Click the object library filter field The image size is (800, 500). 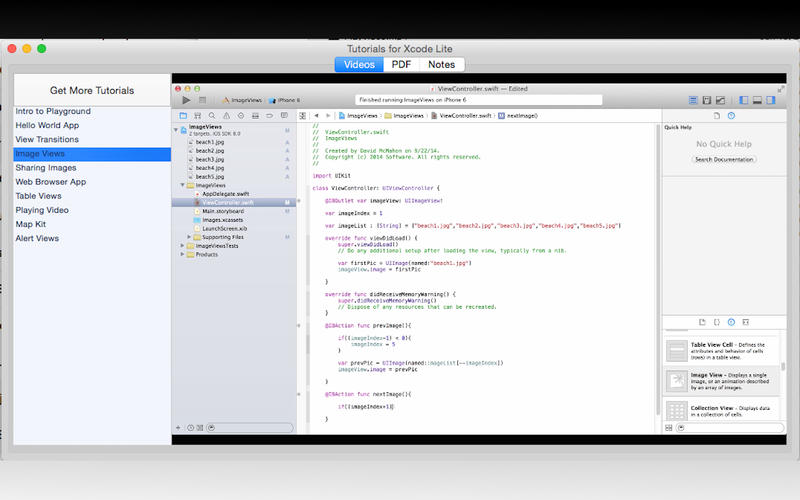[x=730, y=428]
